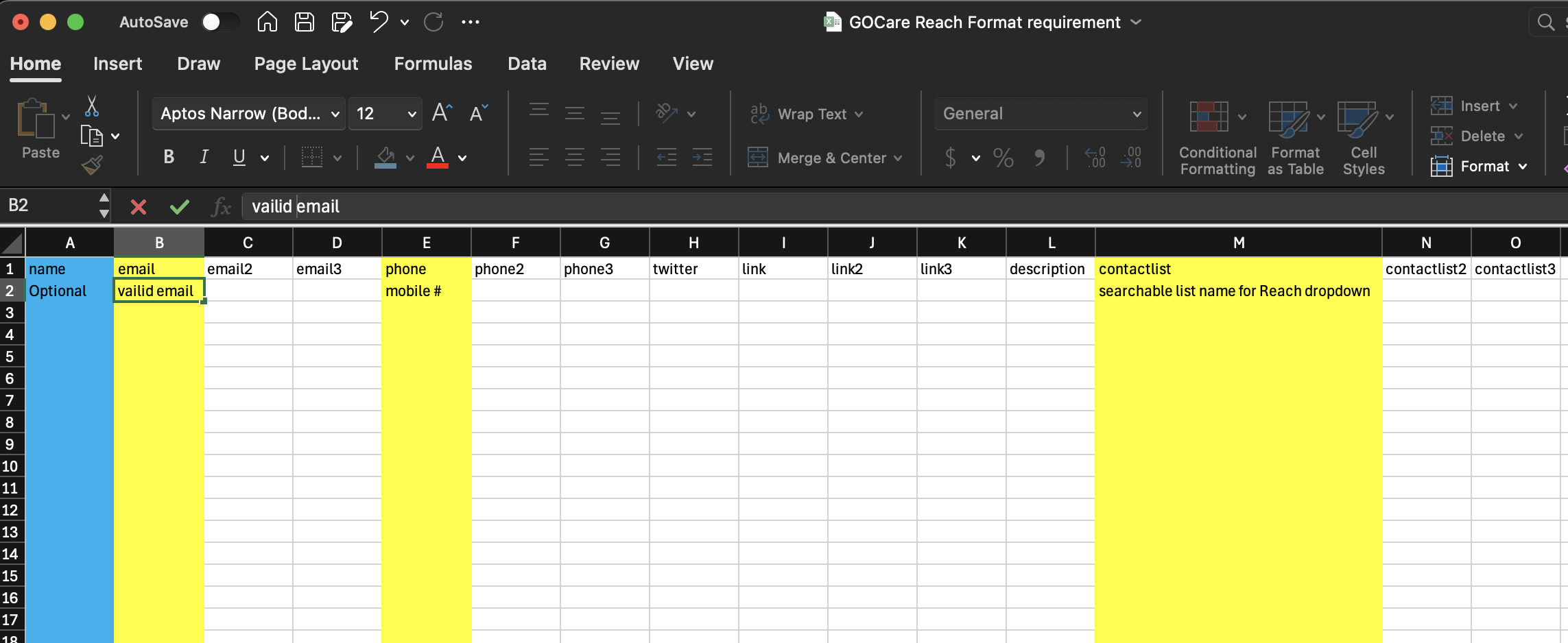Confirm the entry with green checkmark
Screen dimensions: 1568x643
180,206
